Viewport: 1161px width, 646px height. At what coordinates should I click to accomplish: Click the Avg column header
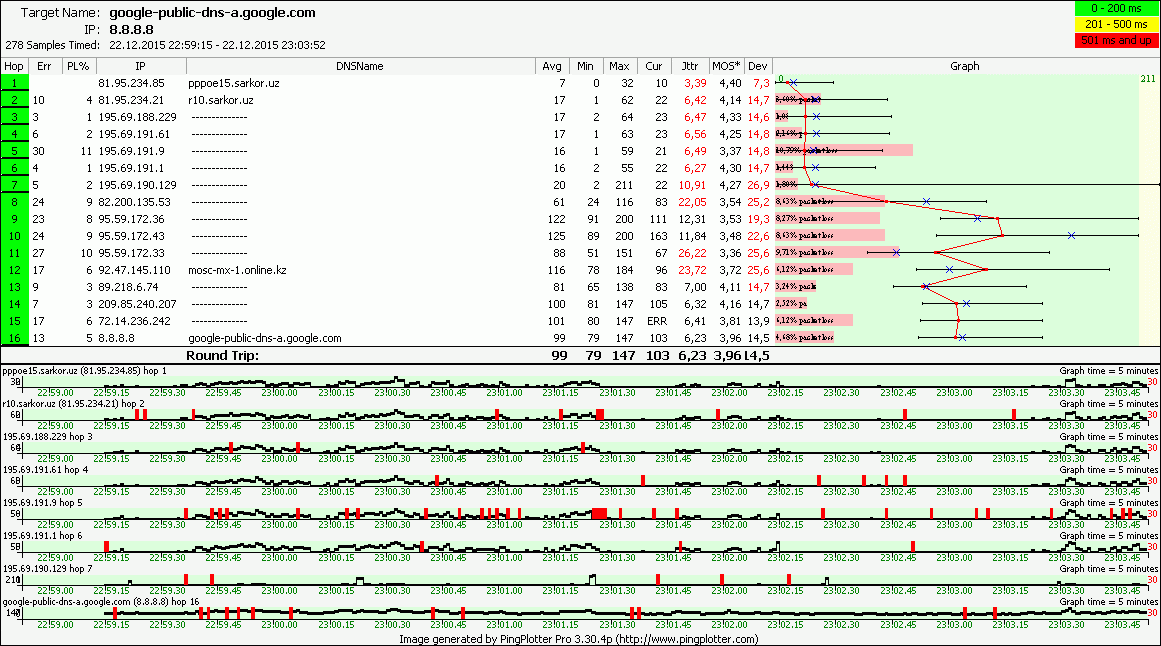click(x=551, y=66)
